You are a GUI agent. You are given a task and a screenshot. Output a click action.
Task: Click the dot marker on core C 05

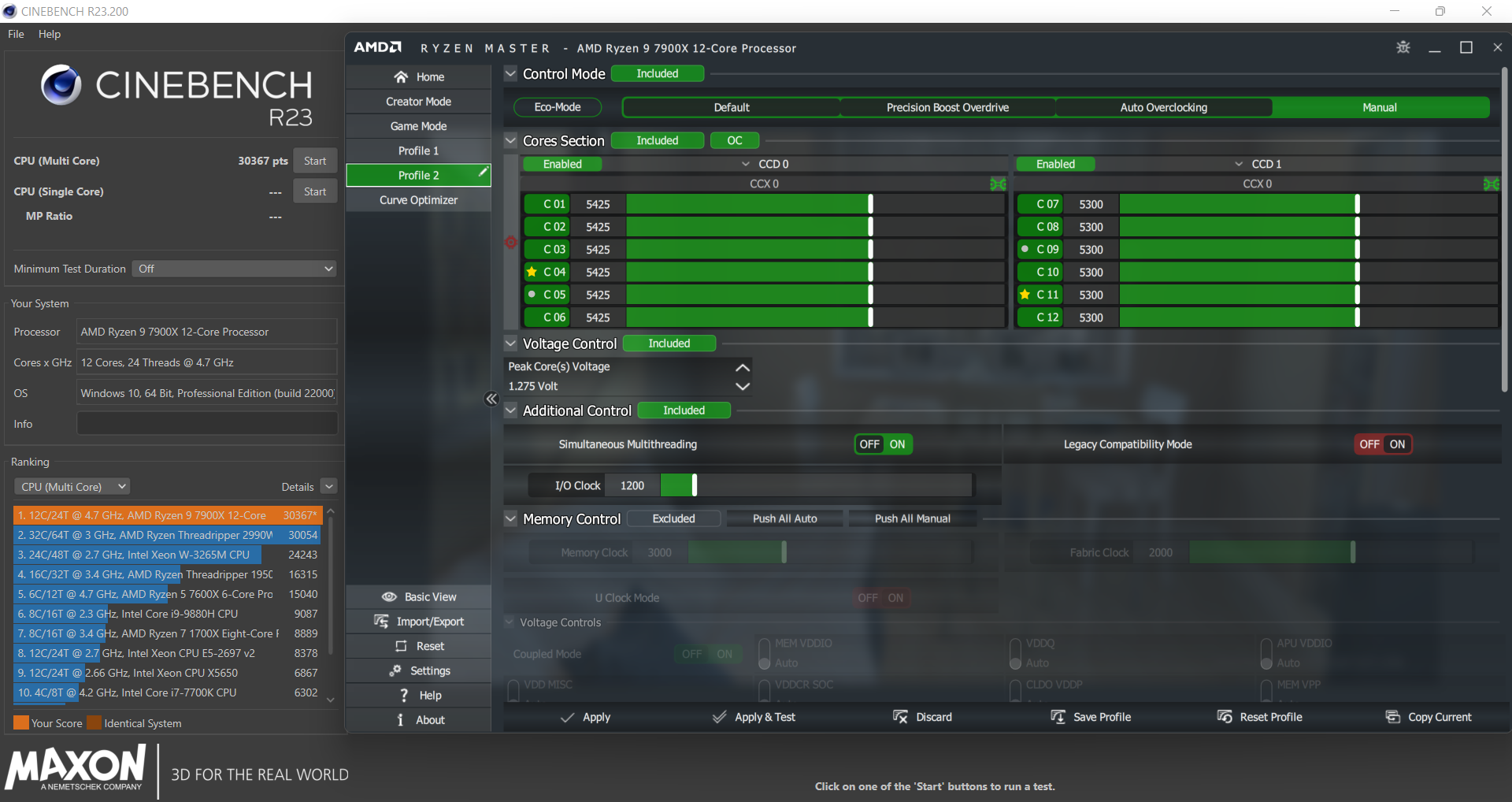click(532, 295)
